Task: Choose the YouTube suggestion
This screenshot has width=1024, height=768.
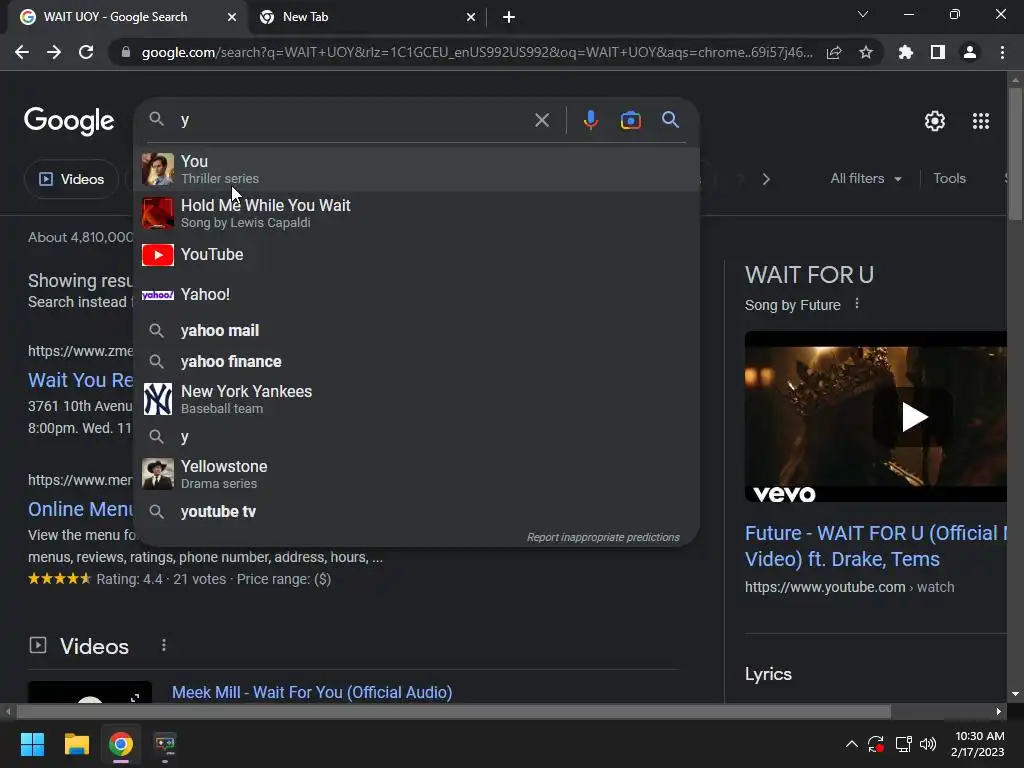Action: (417, 255)
